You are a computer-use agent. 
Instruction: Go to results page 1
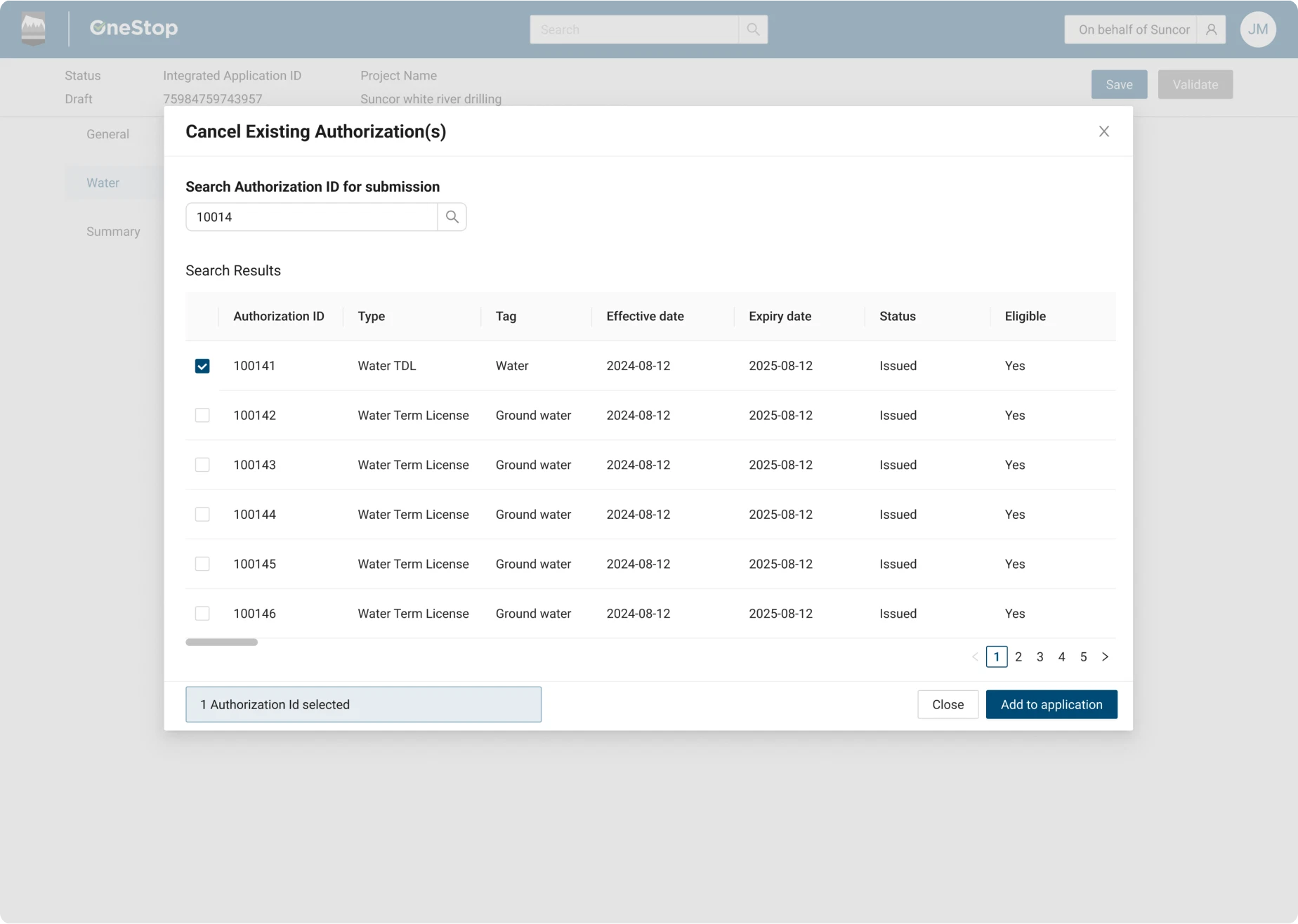997,656
